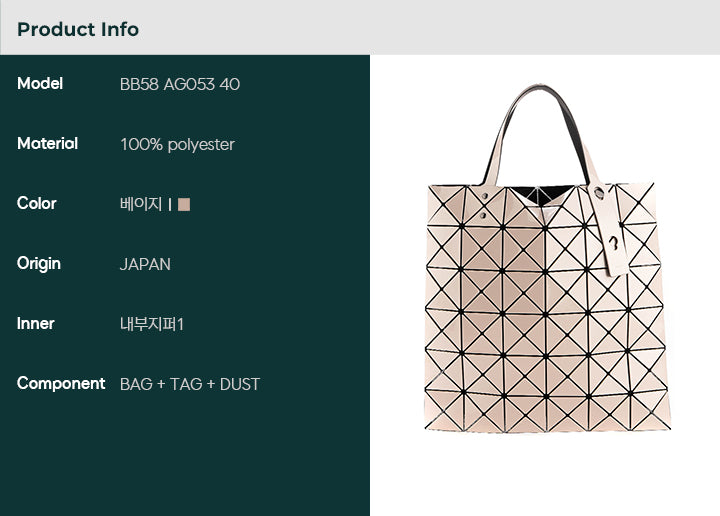Screen dimensions: 720x516
Task: Click the Product Info header title
Action: (x=78, y=29)
